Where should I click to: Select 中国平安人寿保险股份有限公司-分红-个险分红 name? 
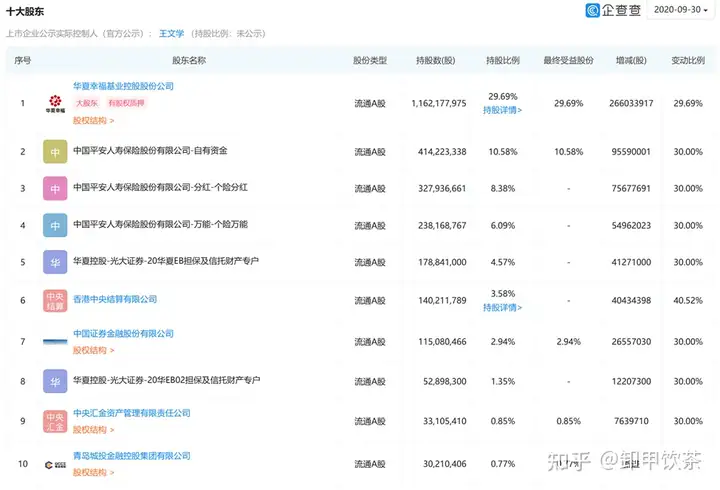tap(160, 187)
